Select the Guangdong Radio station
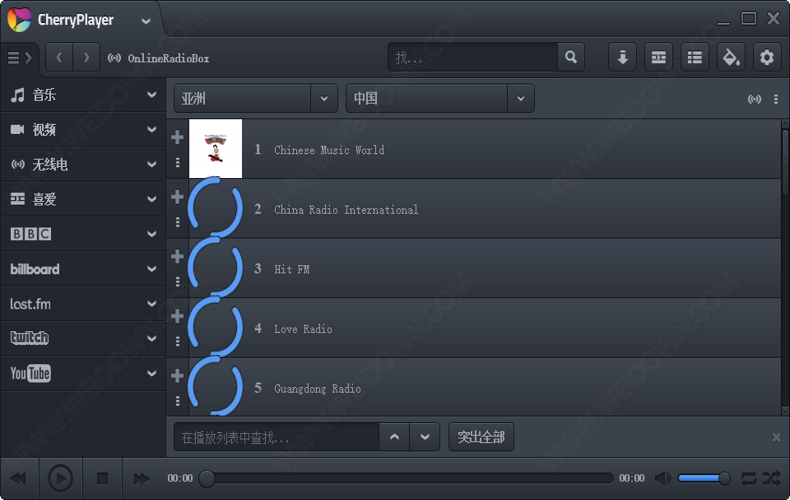790x500 pixels. [x=317, y=389]
